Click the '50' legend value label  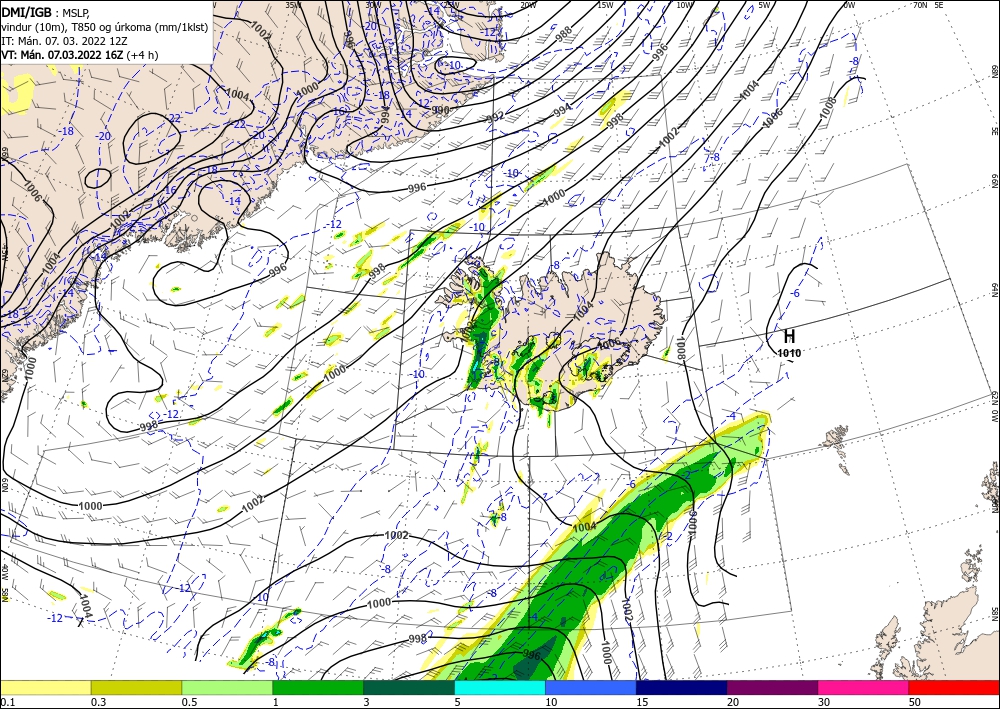[914, 702]
